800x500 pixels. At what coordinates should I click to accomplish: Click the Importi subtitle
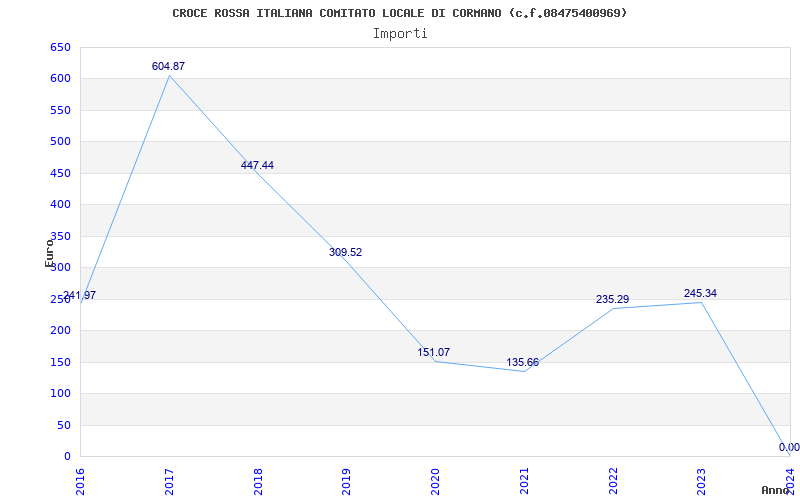coord(400,34)
